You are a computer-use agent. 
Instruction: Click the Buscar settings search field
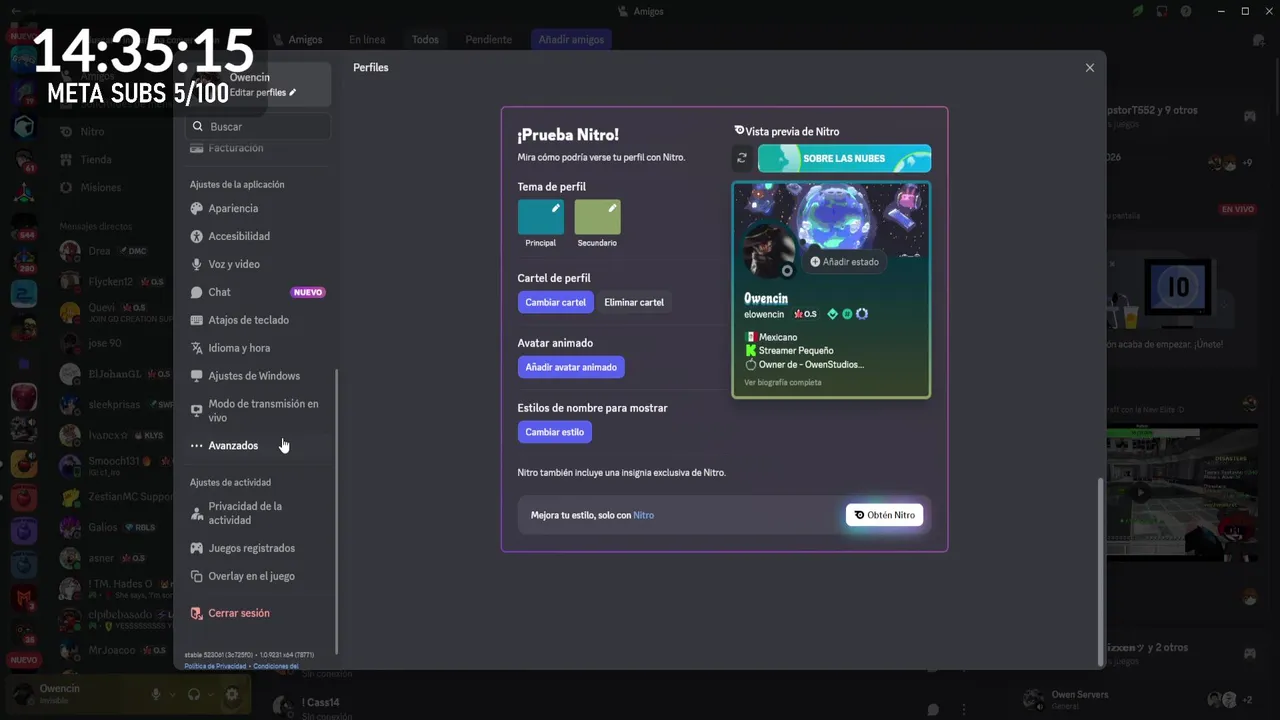click(257, 127)
